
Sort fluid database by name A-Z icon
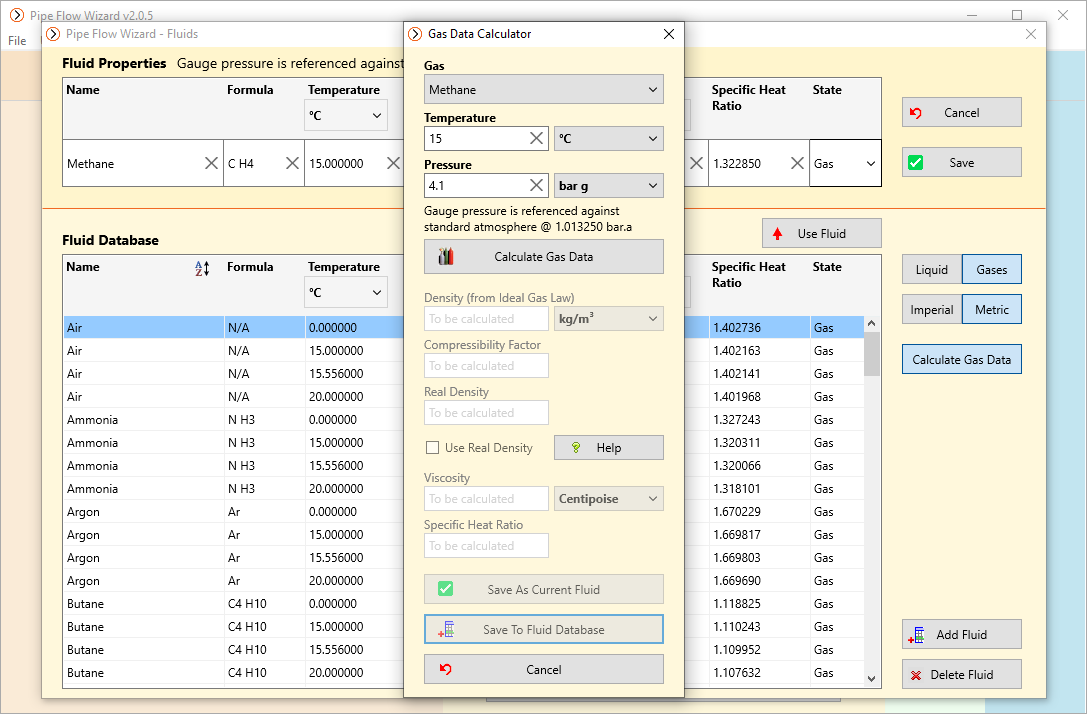202,268
